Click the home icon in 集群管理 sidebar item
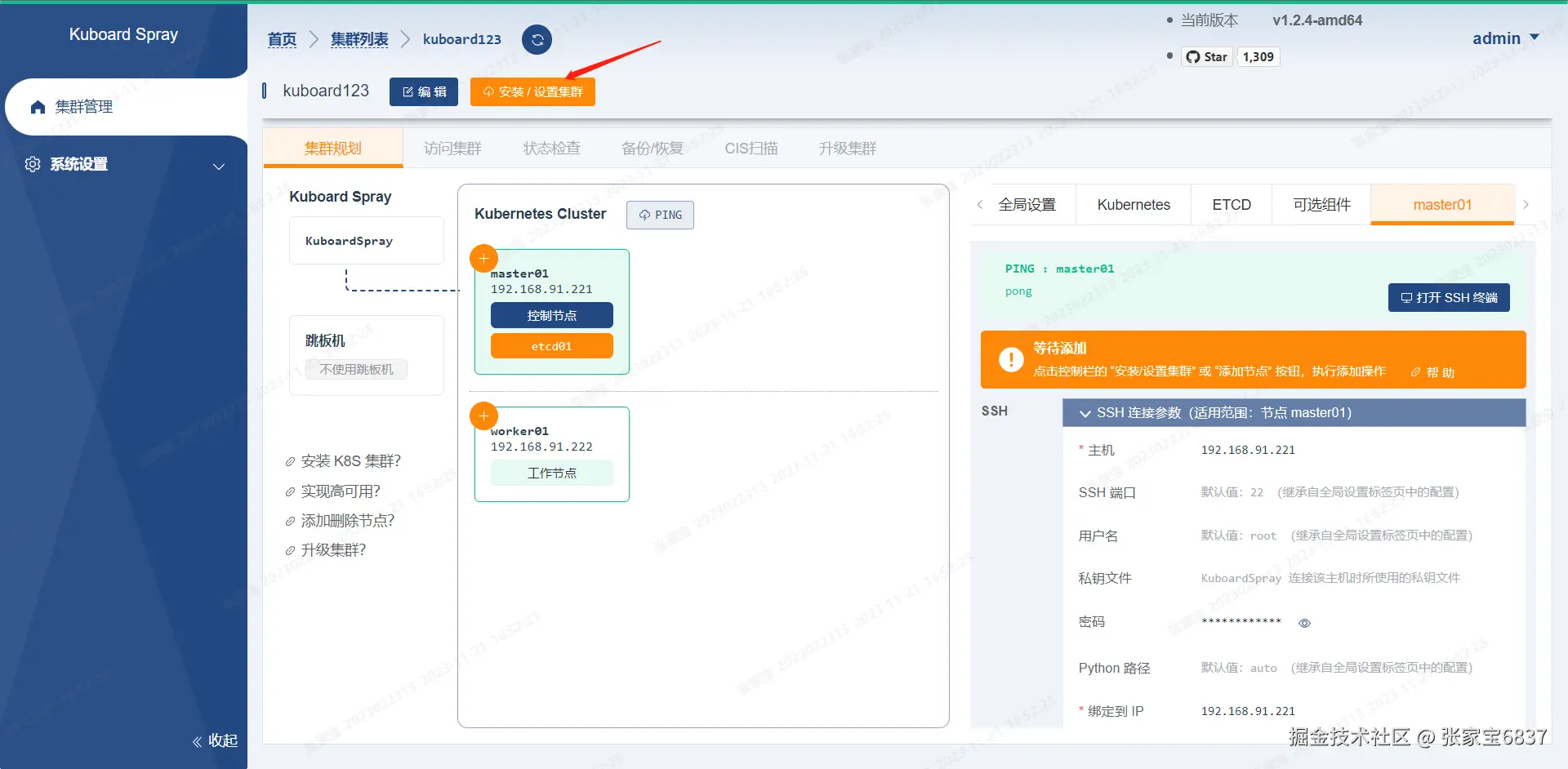Image resolution: width=1568 pixels, height=769 pixels. pyautogui.click(x=38, y=107)
